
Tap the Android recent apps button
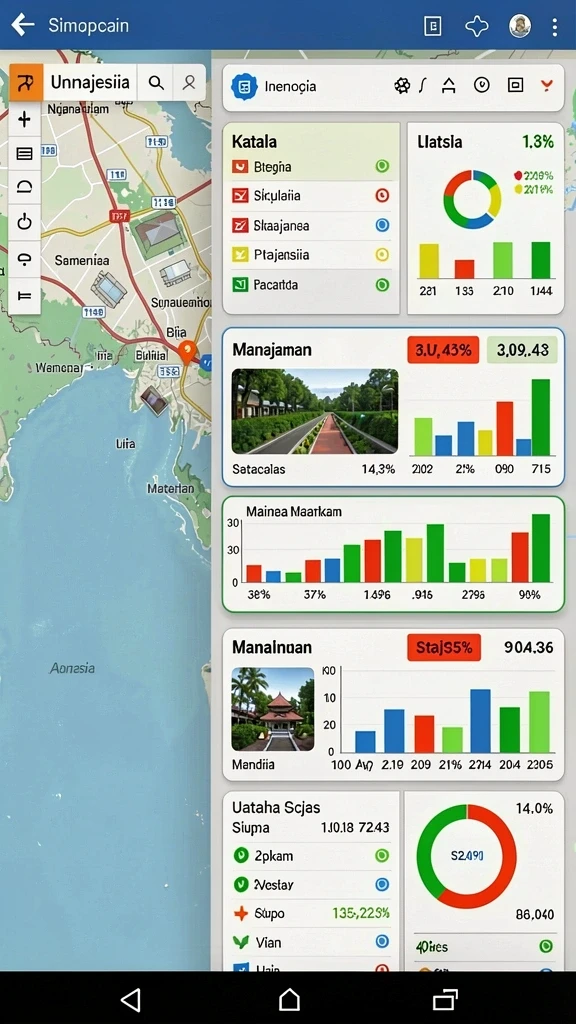pos(445,999)
